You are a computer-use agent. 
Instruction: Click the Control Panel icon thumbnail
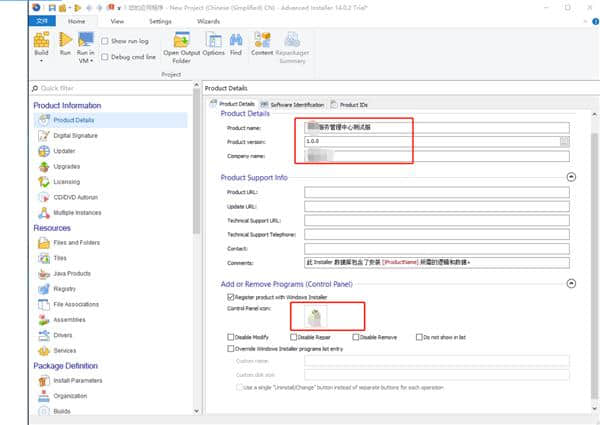point(315,317)
